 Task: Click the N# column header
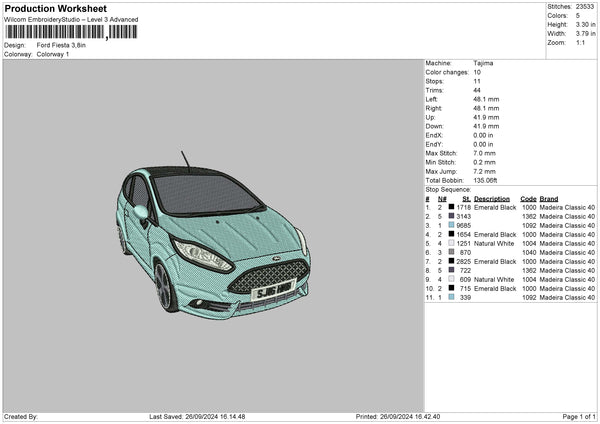[x=440, y=198]
